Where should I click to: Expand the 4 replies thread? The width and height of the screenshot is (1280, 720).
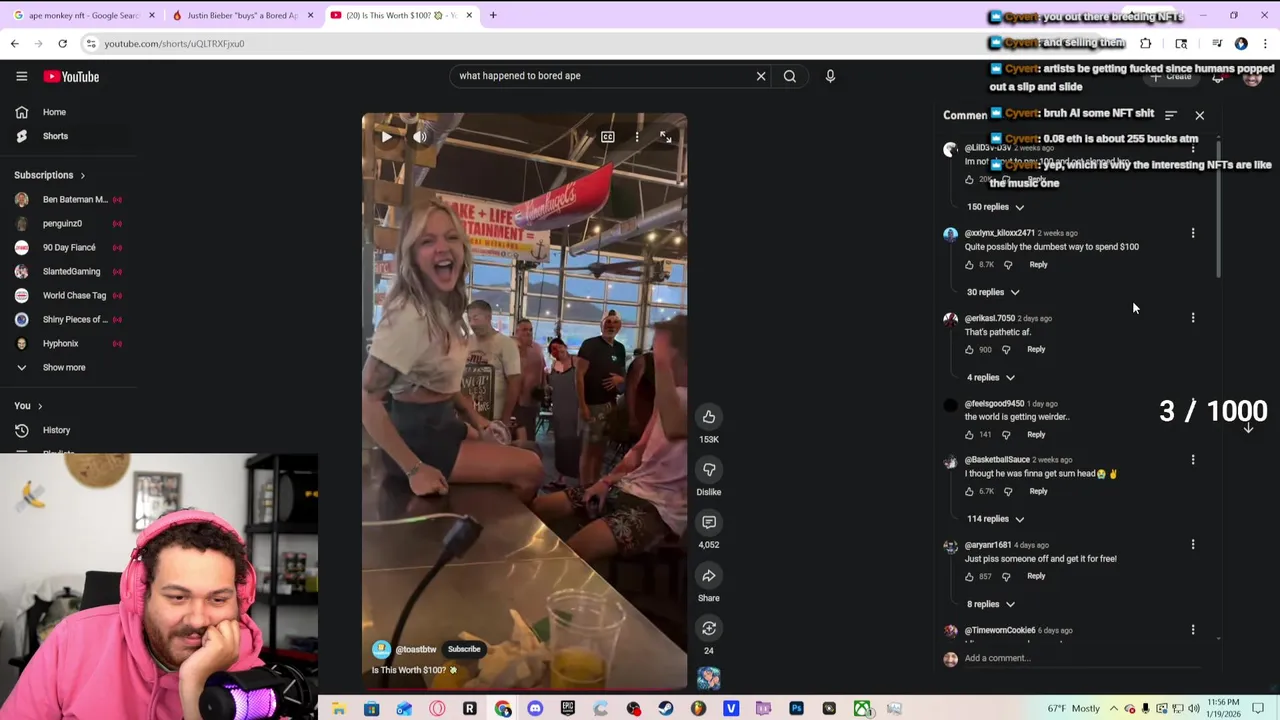point(991,378)
